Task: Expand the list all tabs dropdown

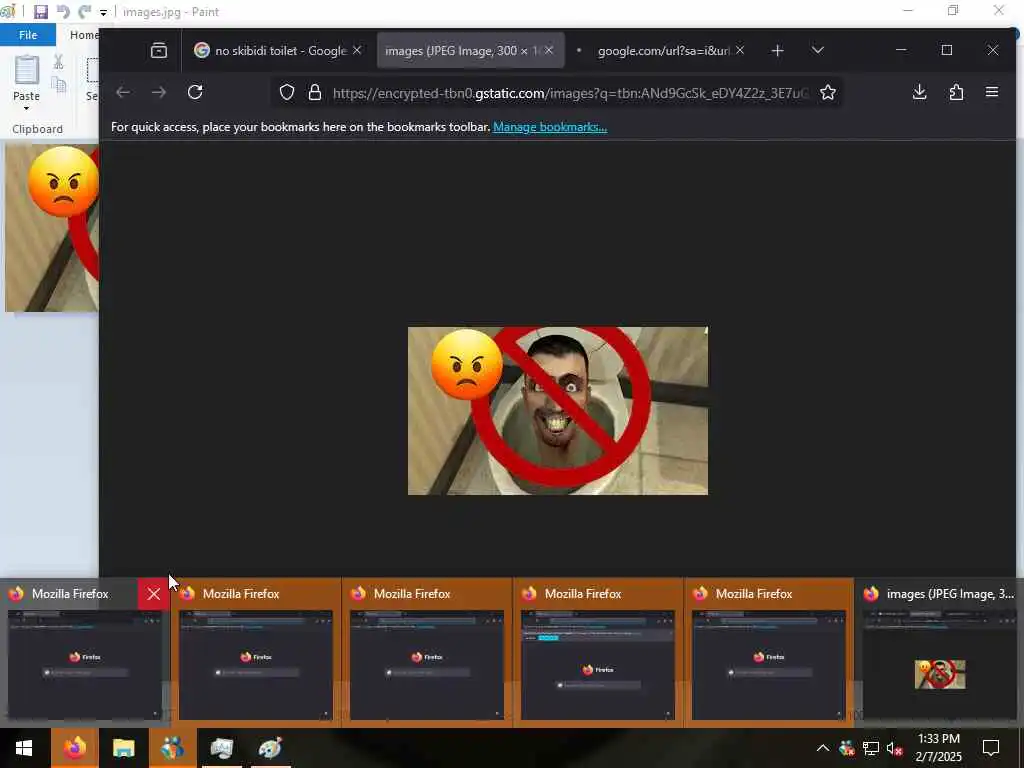Action: coord(818,50)
